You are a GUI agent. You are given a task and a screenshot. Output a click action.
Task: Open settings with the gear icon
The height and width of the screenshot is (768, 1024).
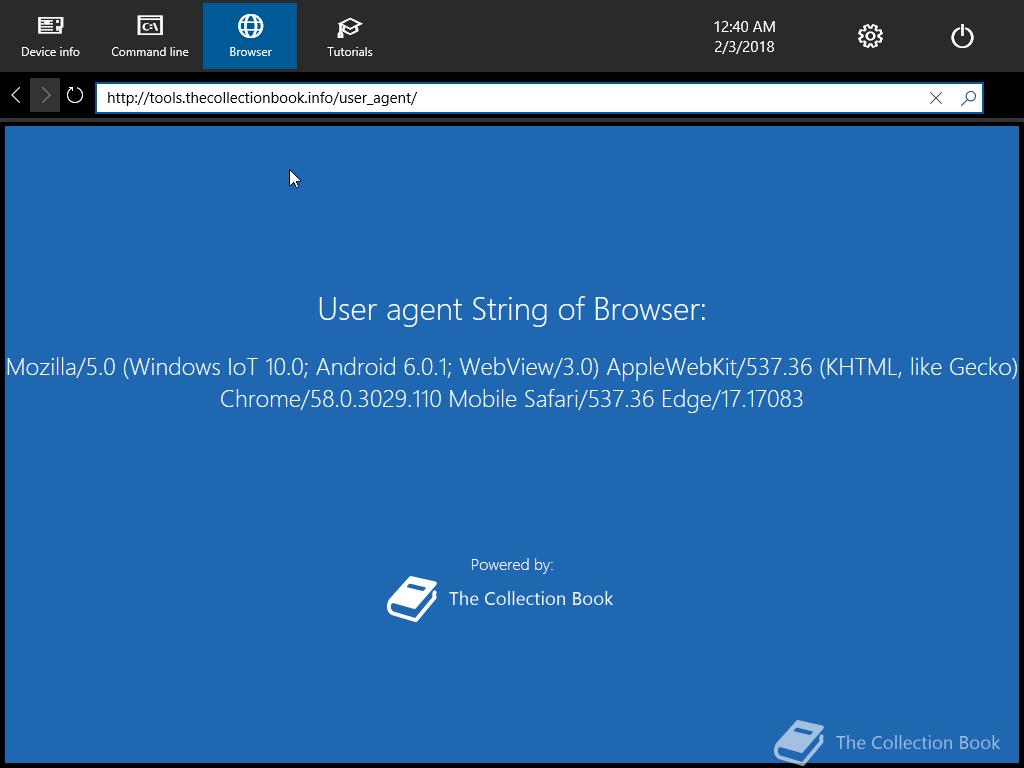click(870, 36)
